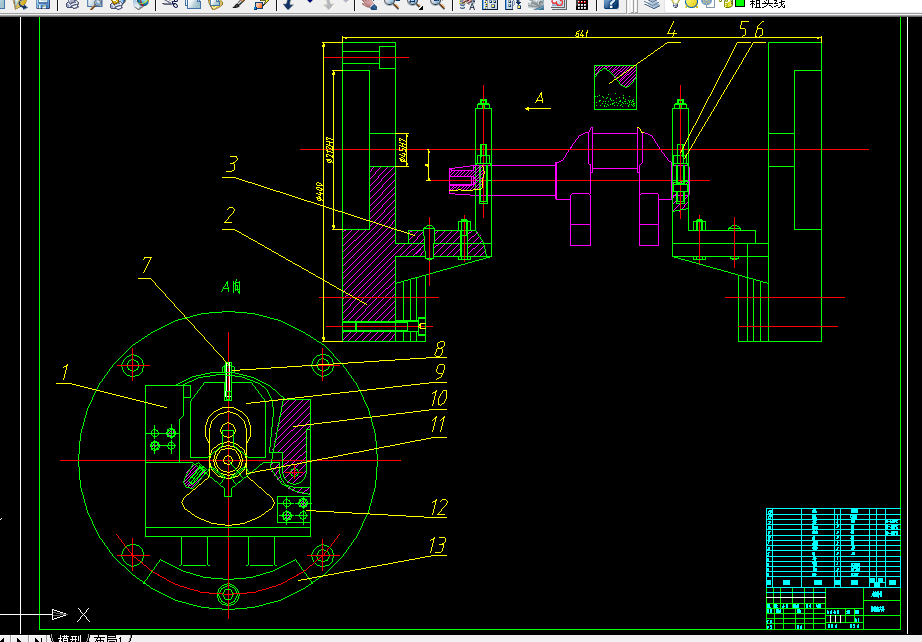Click the last-tab arrow button at bottom

click(x=38, y=638)
